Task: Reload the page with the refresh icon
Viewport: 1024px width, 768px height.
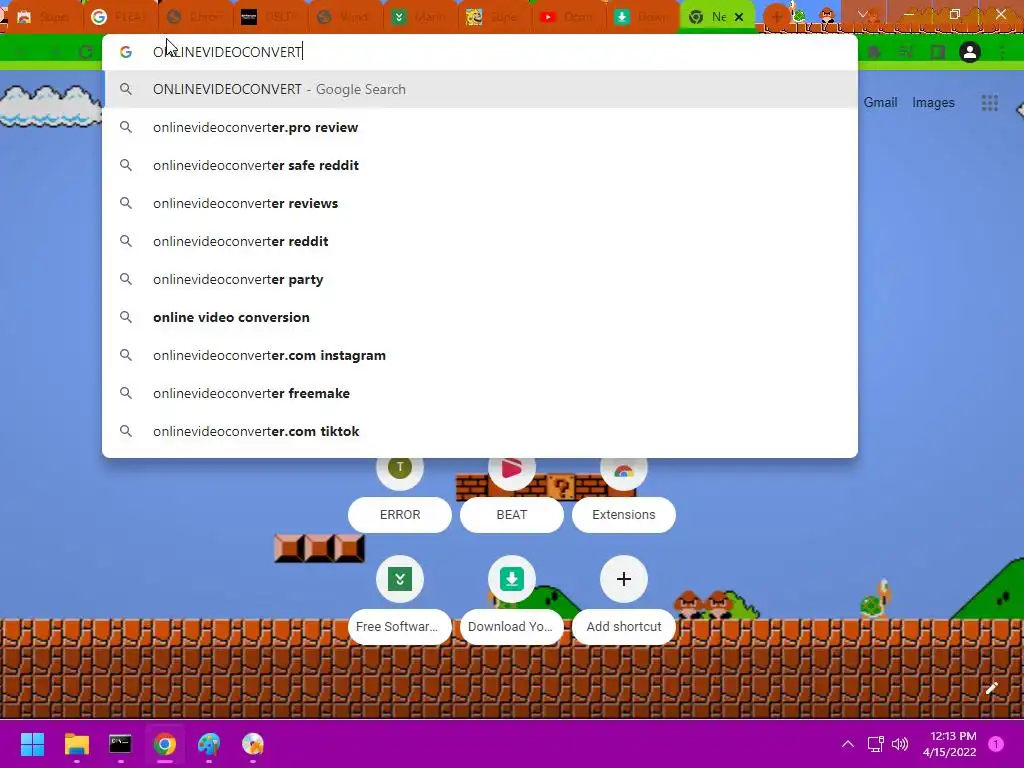Action: pos(85,52)
